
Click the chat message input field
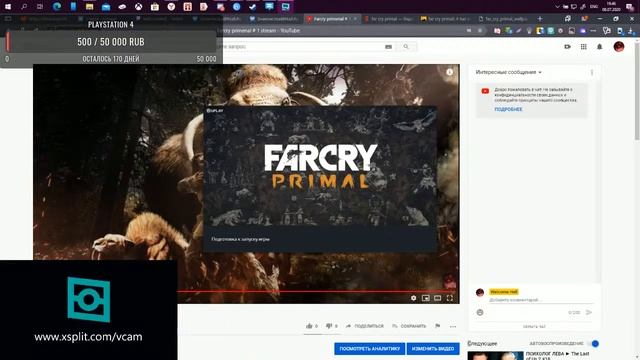[540, 300]
